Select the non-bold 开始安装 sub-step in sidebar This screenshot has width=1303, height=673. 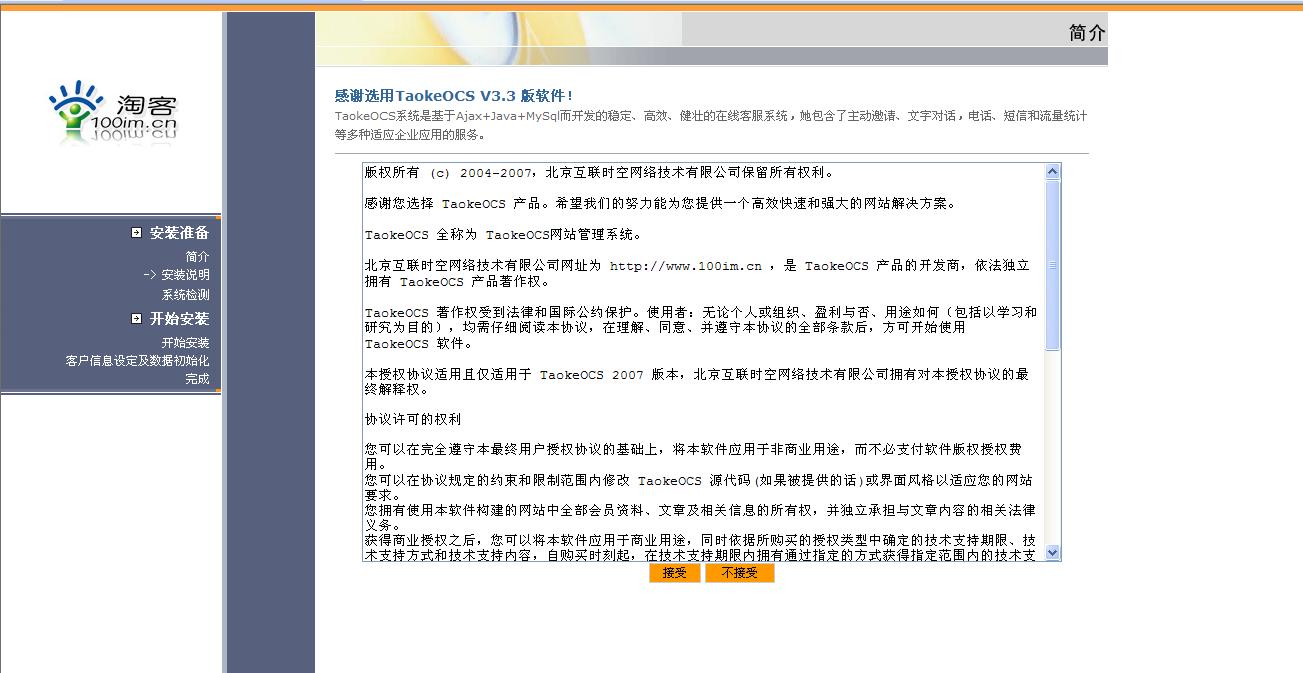point(185,343)
